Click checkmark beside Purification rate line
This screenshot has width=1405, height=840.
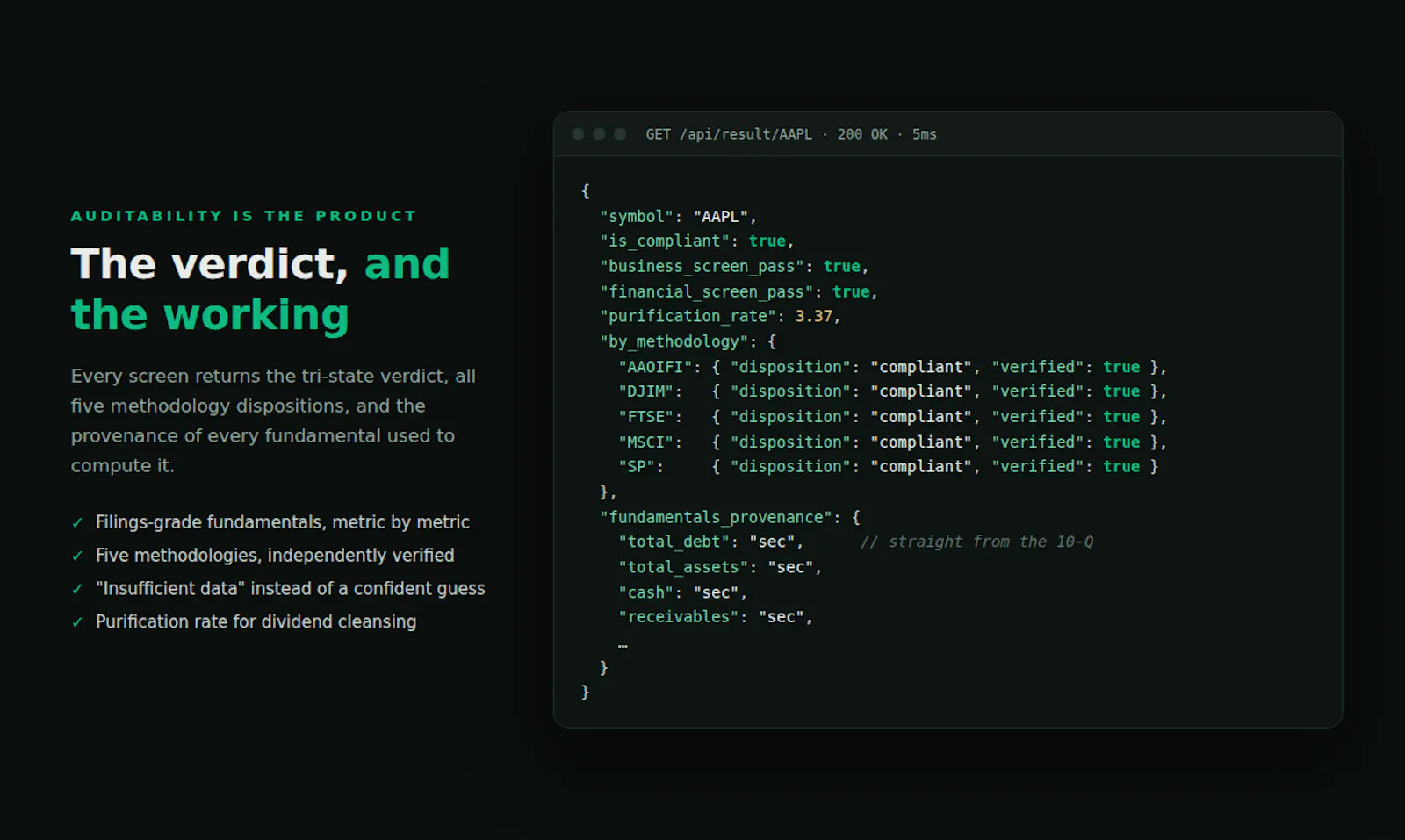[x=77, y=622]
